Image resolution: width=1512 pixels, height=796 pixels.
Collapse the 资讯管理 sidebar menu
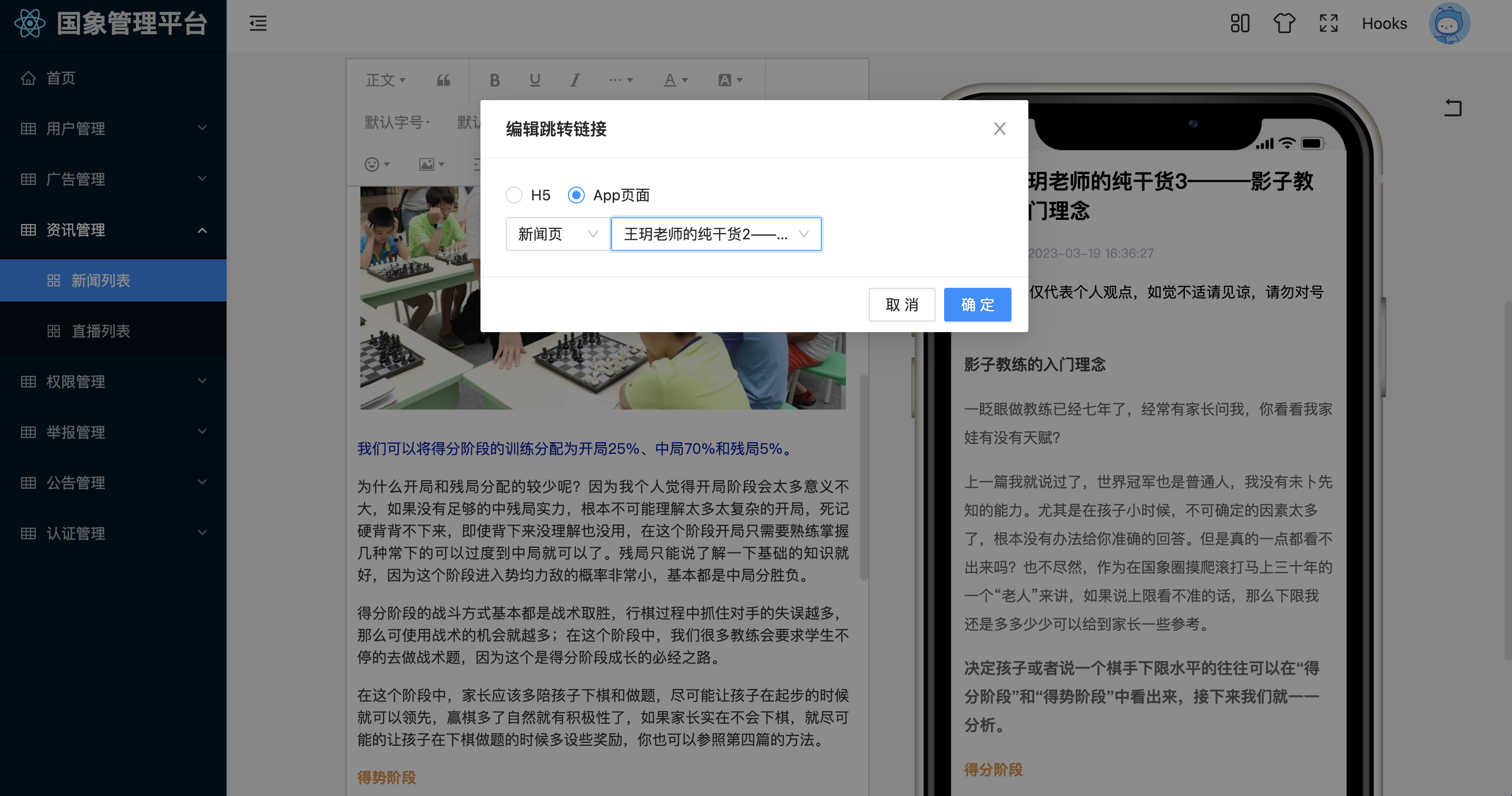(x=113, y=230)
